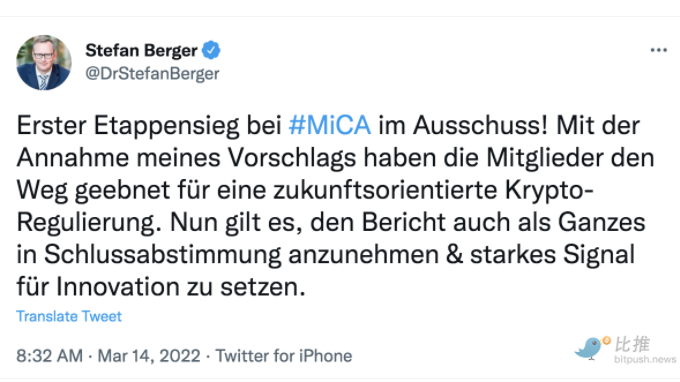The image size is (680, 382).
Task: Click Translate Tweet
Action: 69,316
